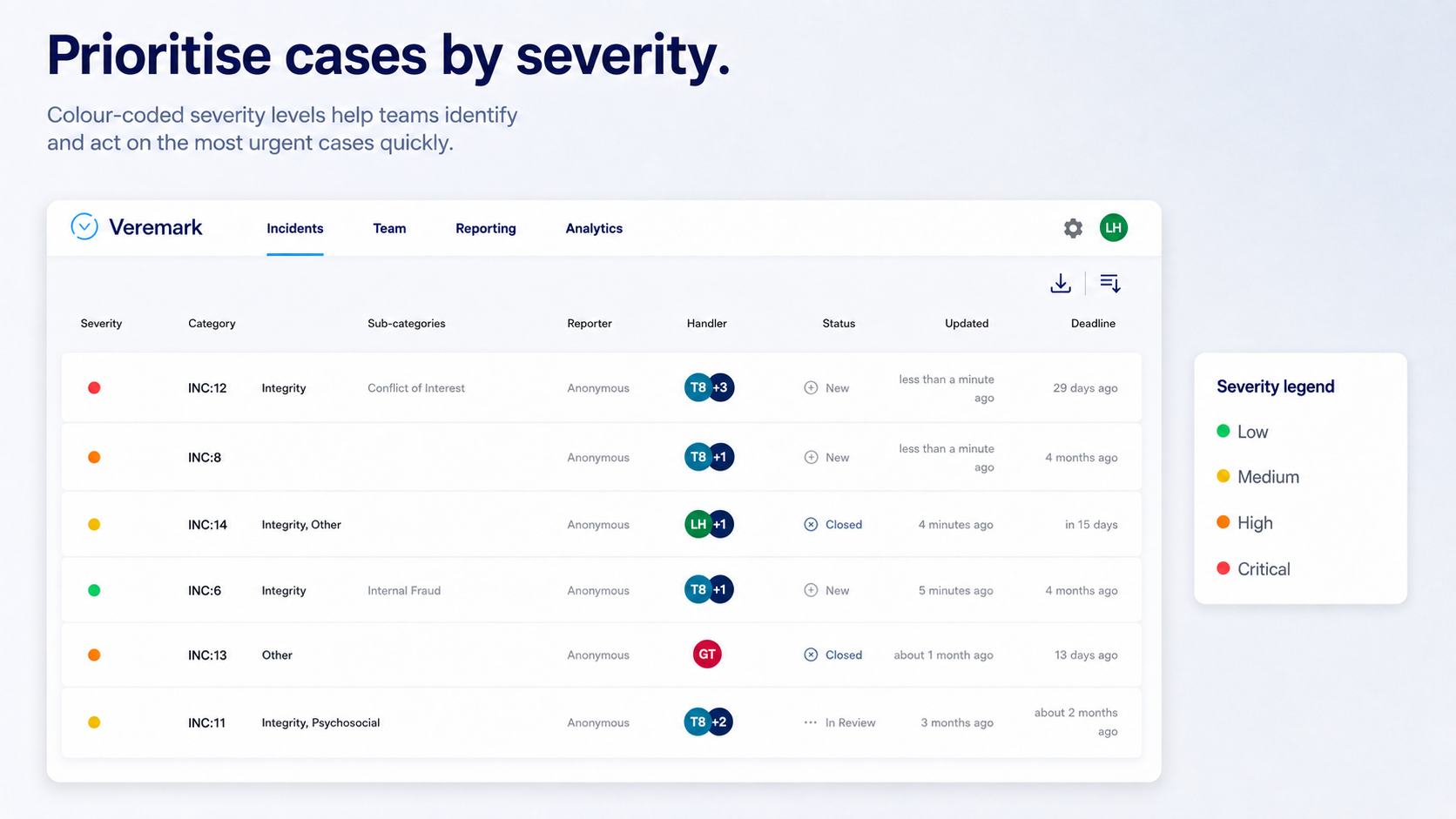The height and width of the screenshot is (819, 1456).
Task: Open incident INC:13
Action: click(207, 655)
